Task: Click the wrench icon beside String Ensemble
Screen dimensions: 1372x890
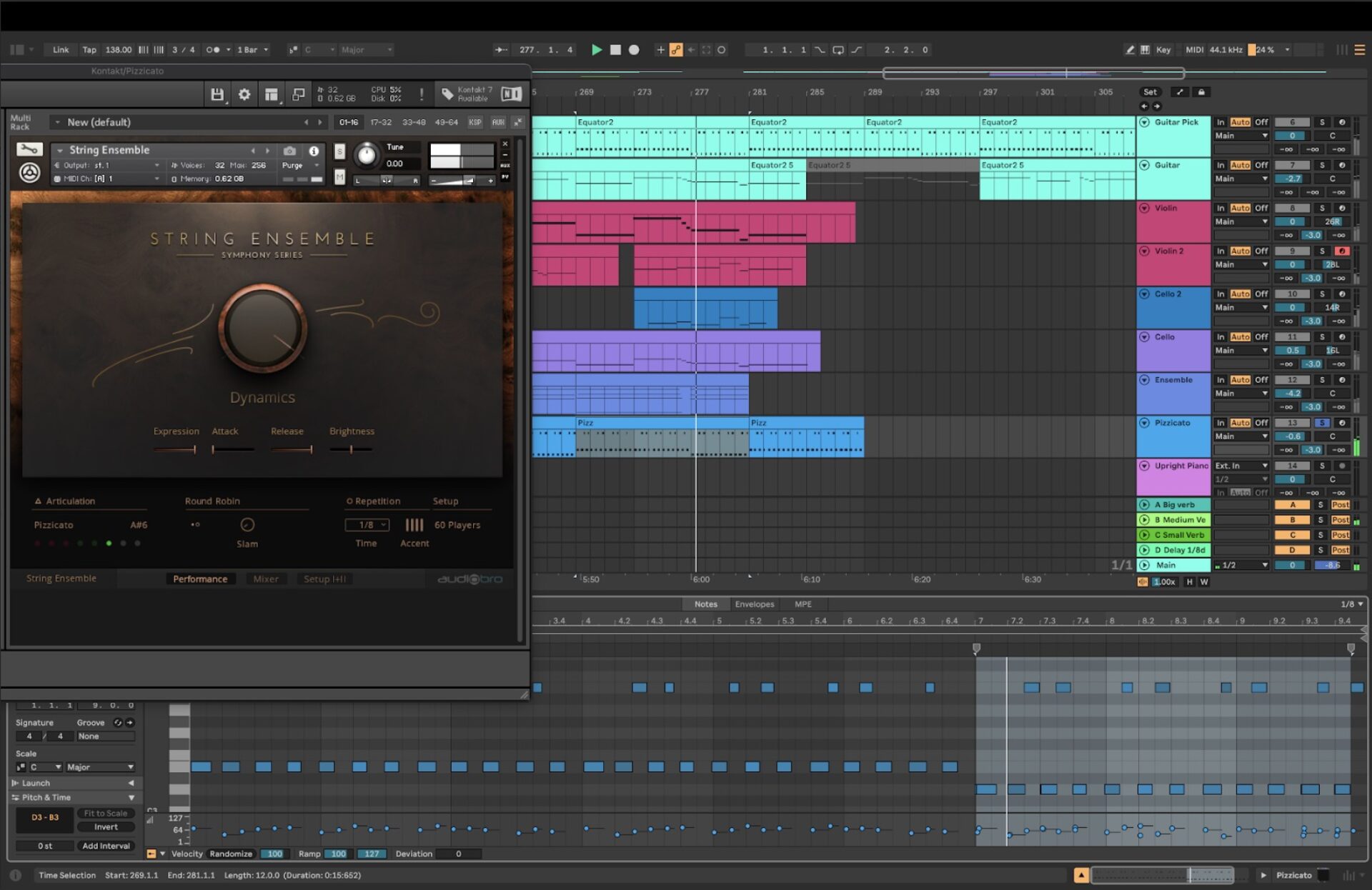Action: click(29, 150)
